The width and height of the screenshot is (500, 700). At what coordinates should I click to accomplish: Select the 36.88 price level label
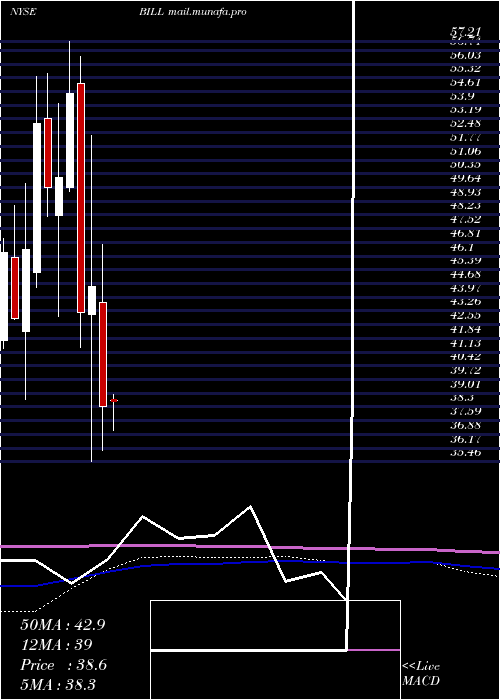(466, 425)
